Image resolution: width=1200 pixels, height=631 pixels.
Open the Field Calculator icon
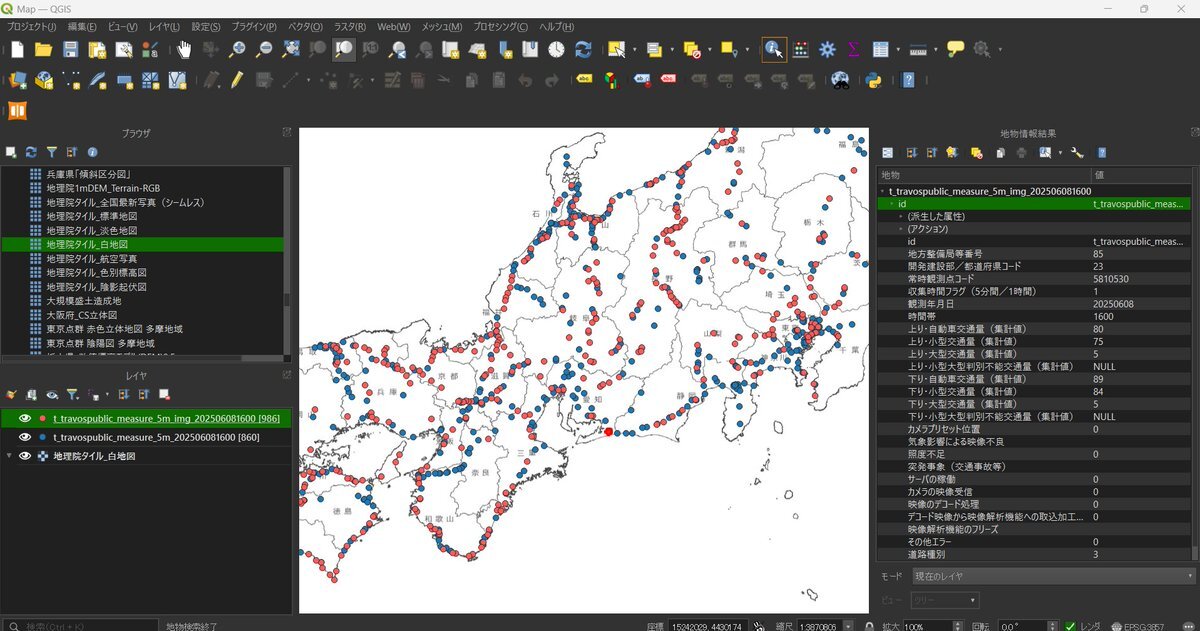(801, 49)
